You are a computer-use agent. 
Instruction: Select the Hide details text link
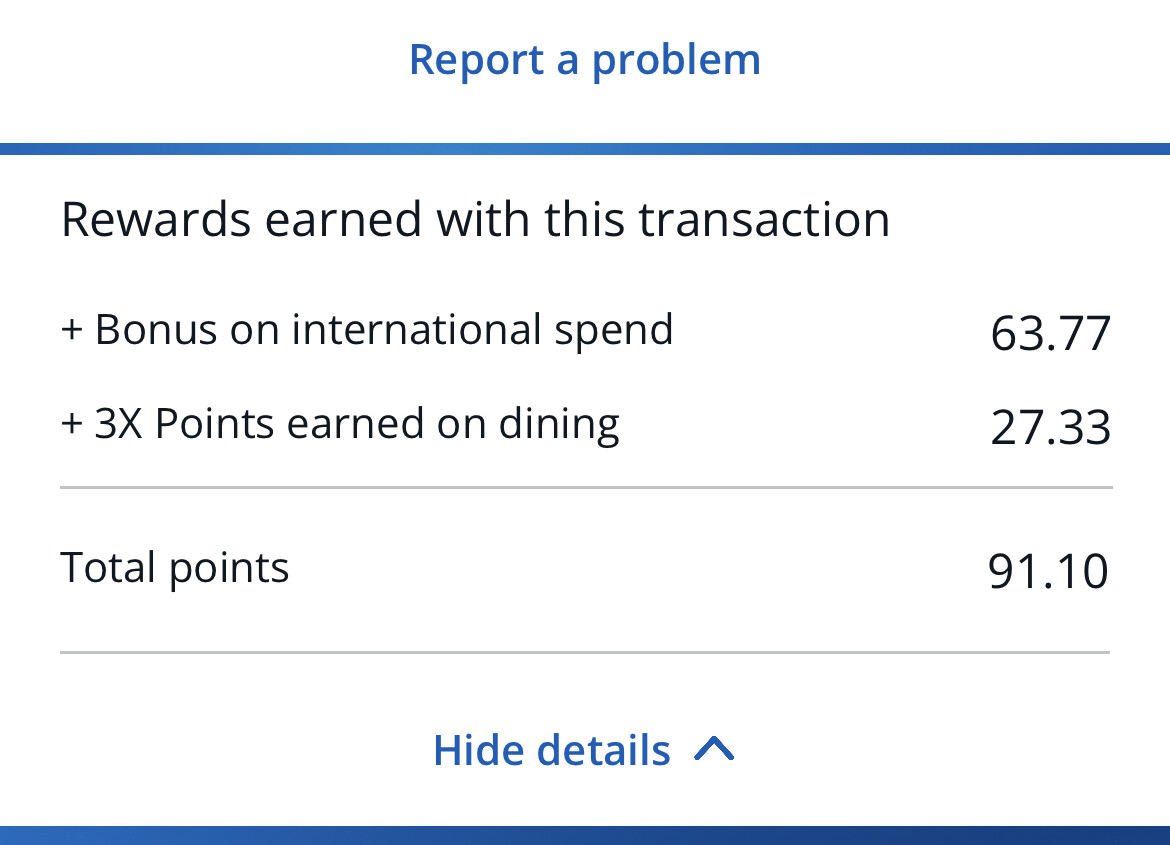pyautogui.click(x=551, y=749)
